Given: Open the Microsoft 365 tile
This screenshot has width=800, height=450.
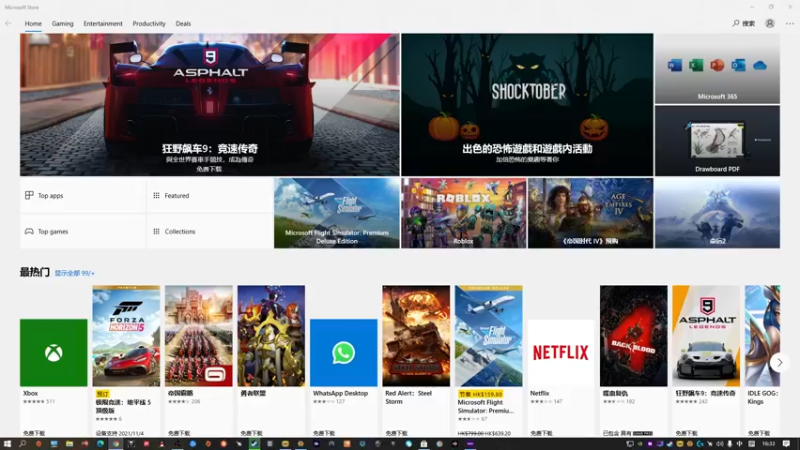Looking at the screenshot, I should click(x=717, y=68).
